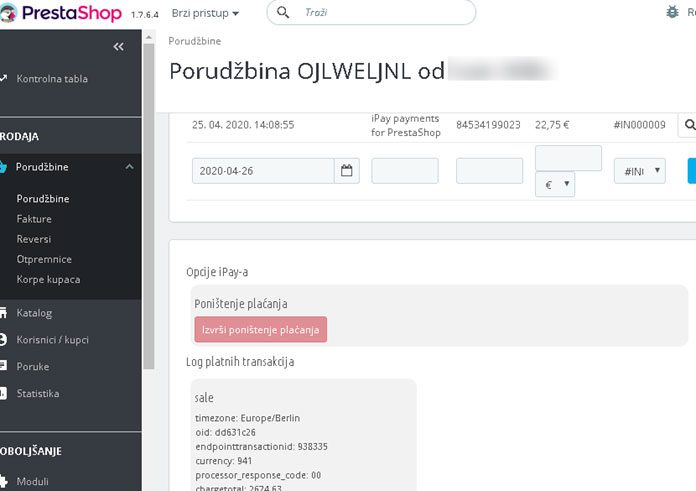The width and height of the screenshot is (696, 491).
Task: Open the debug mode bug icon
Action: [x=672, y=12]
